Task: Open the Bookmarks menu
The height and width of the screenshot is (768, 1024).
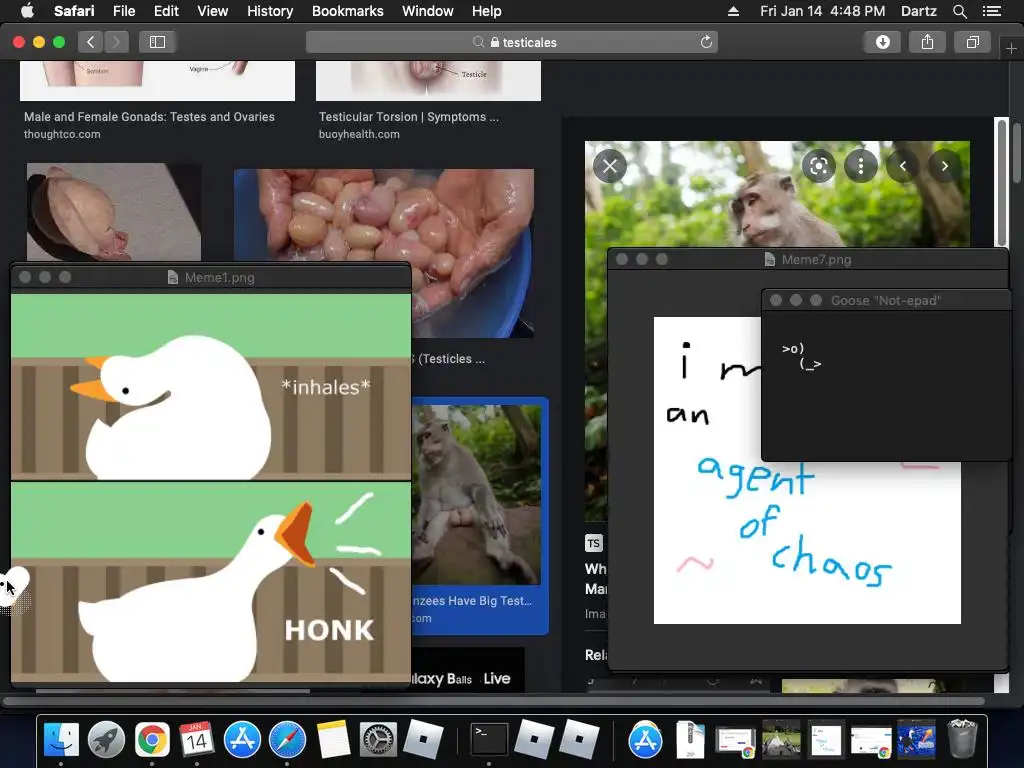Action: 347,11
